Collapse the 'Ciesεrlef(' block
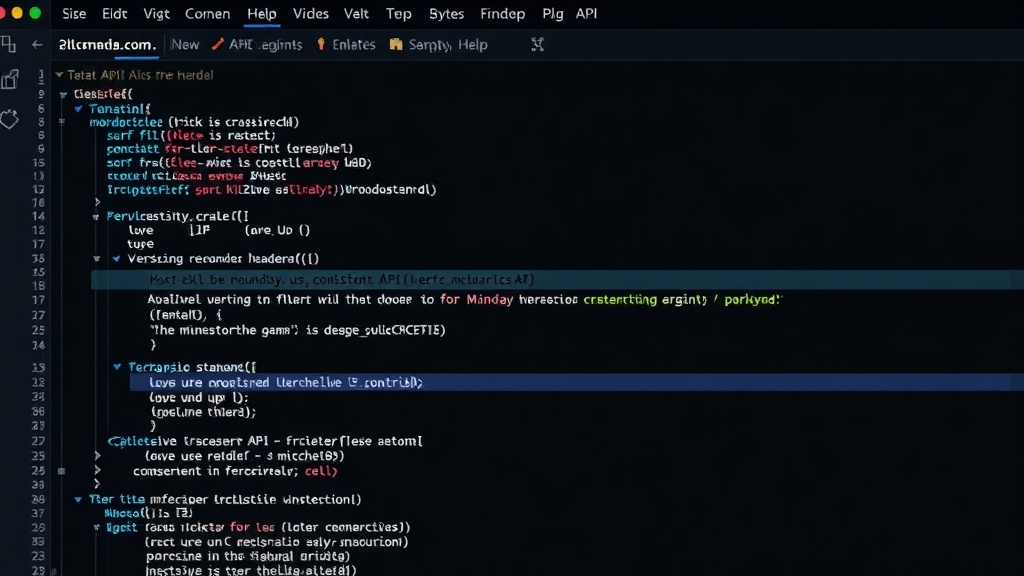Image resolution: width=1024 pixels, height=576 pixels. point(63,95)
